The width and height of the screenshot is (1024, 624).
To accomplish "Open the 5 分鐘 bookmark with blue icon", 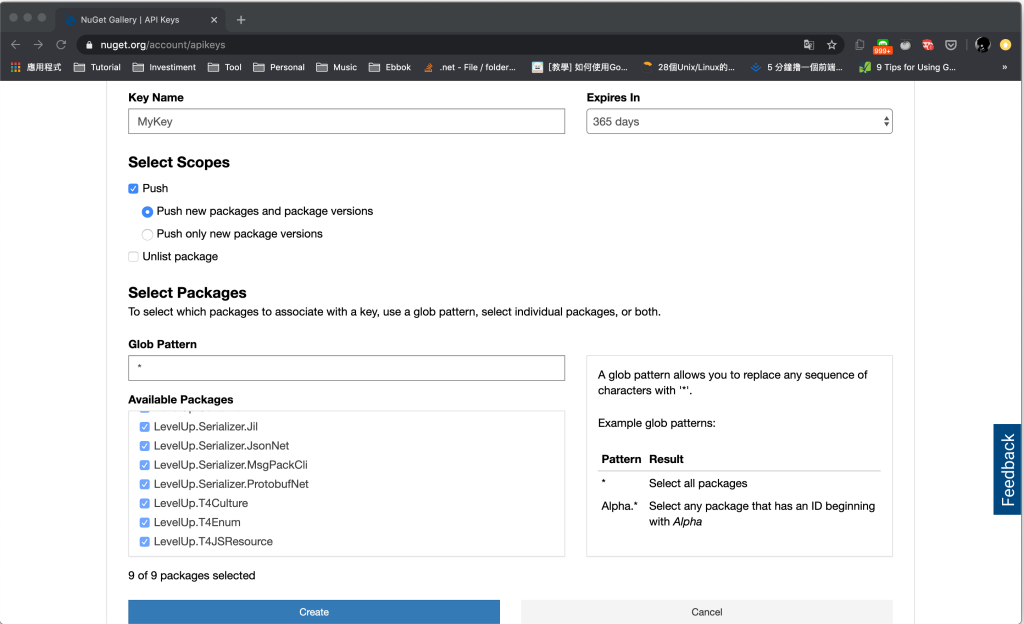I will (797, 67).
